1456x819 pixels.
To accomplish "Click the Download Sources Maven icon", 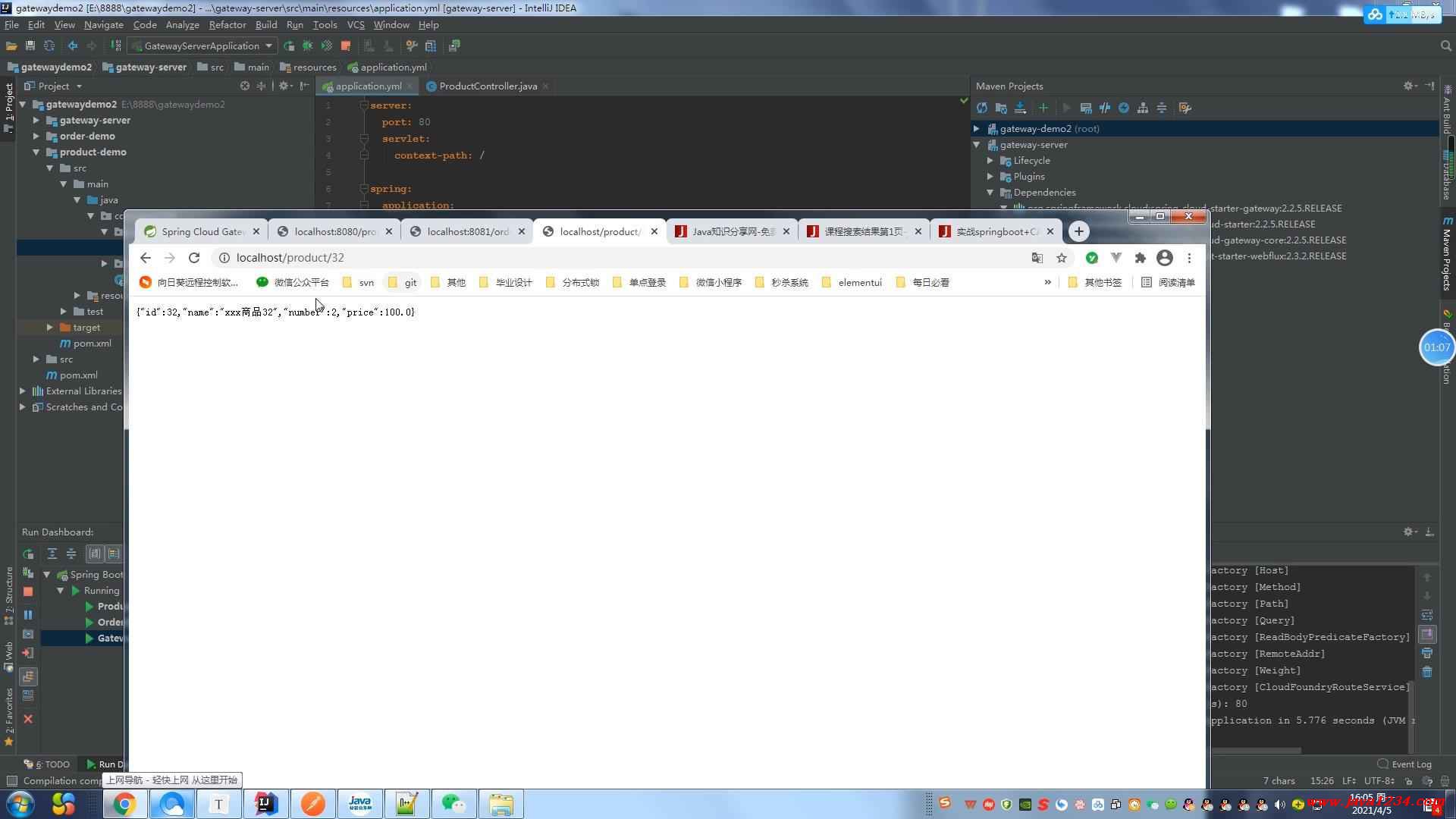I will click(x=1020, y=108).
